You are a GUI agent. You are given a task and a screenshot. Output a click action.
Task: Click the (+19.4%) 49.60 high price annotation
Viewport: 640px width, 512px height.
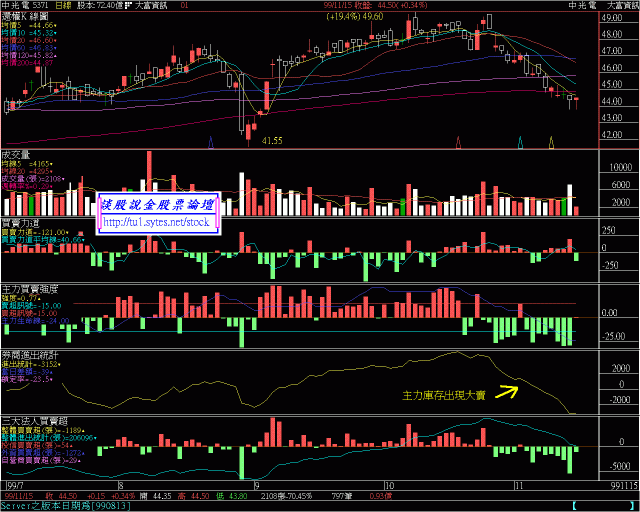click(x=355, y=17)
